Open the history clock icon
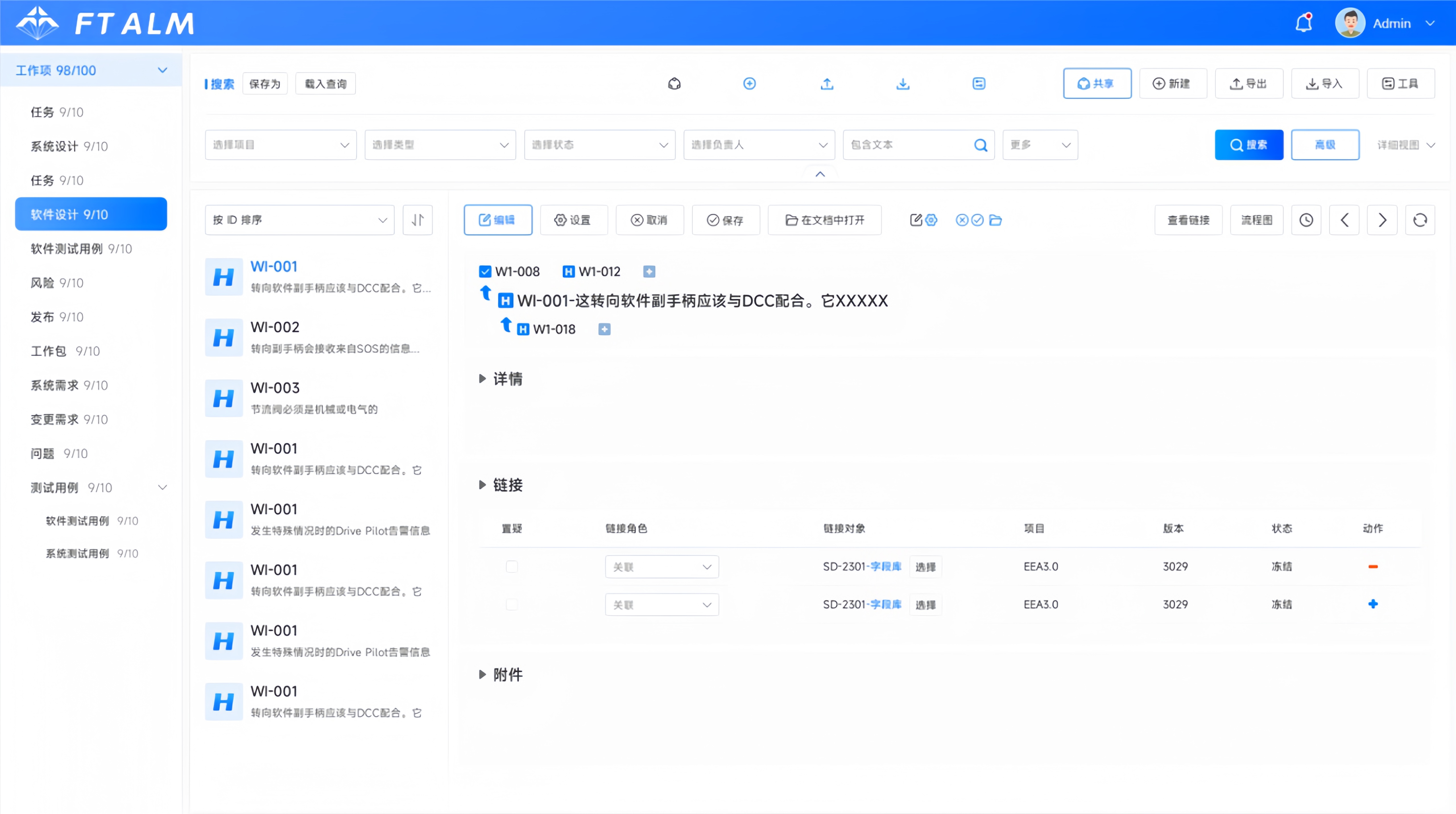 pos(1306,220)
